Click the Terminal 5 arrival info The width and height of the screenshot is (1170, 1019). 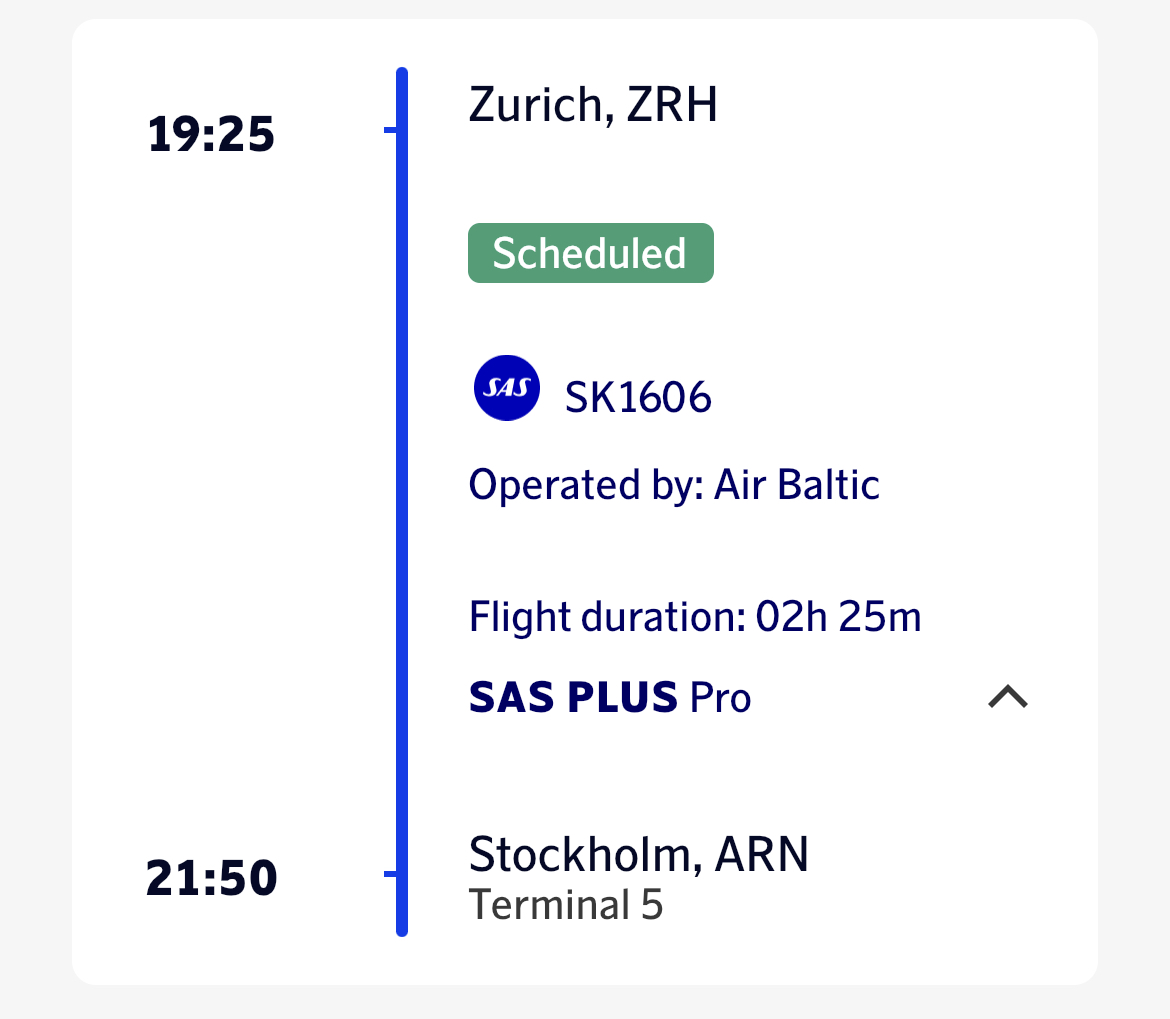tap(566, 905)
